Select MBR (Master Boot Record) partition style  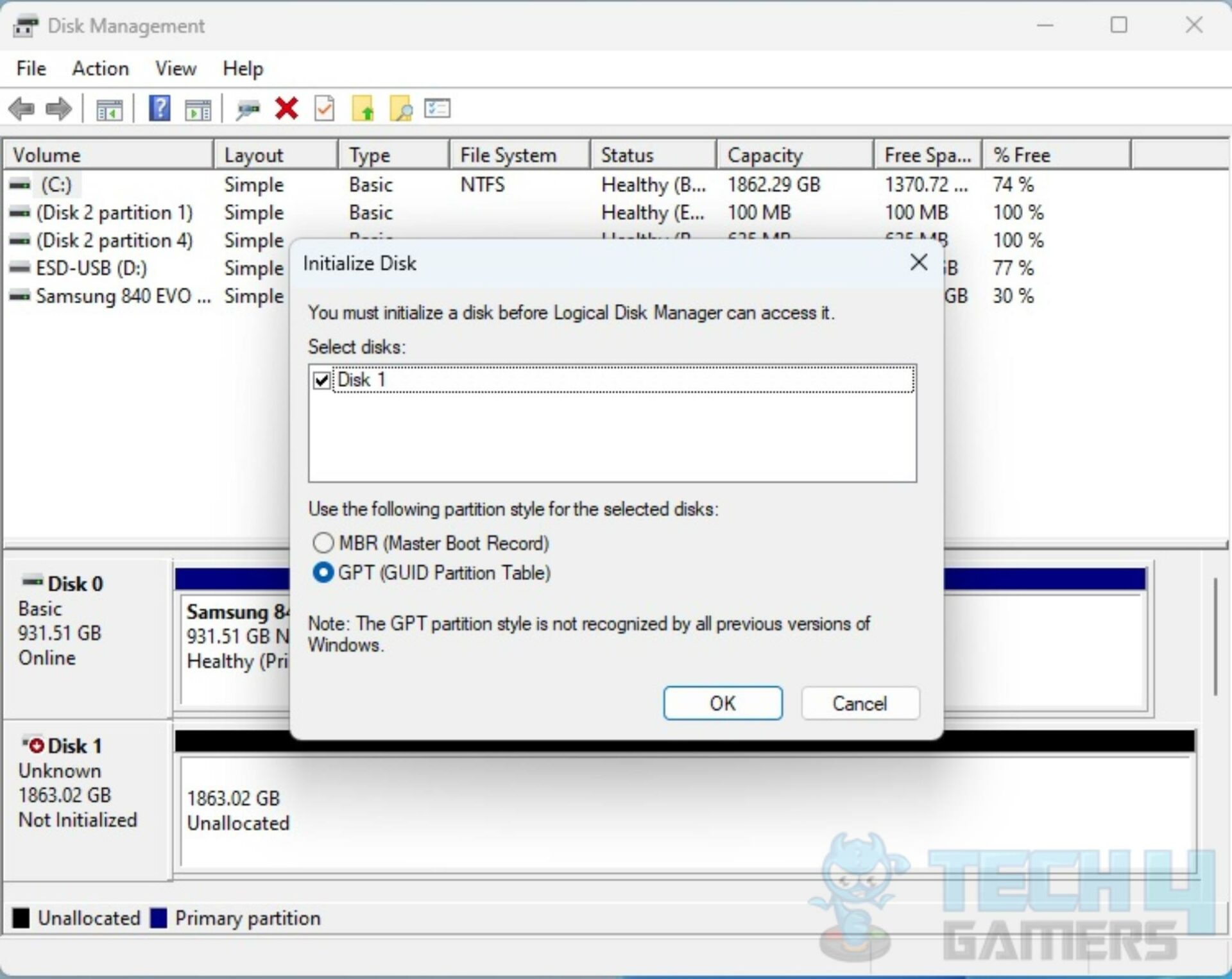[324, 543]
